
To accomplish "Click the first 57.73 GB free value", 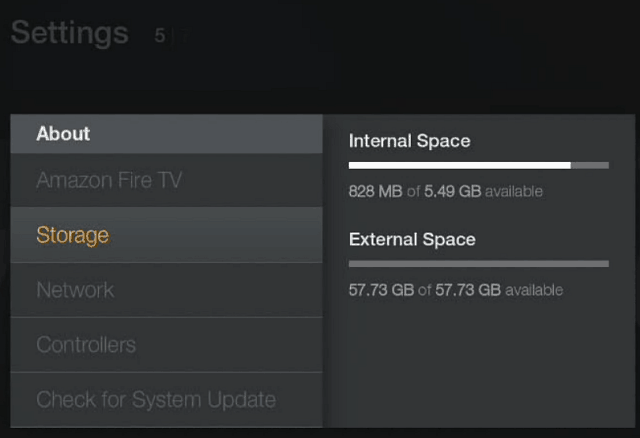I will click(381, 290).
